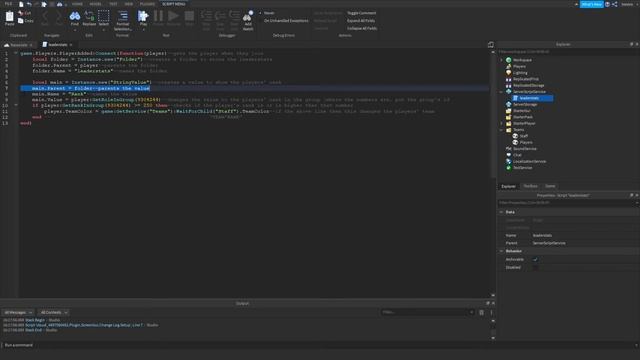Fold the if block at line 10

point(16,105)
